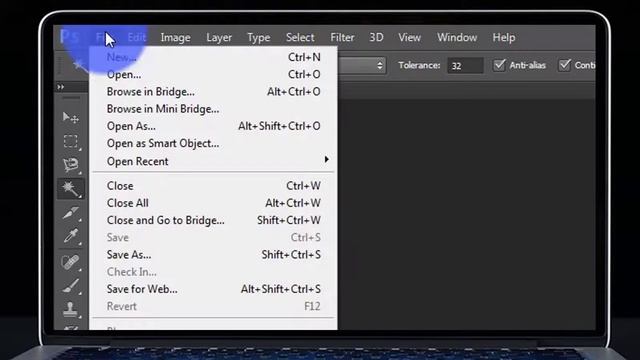
Task: Toggle the Anti-alias checkbox
Action: (499, 65)
